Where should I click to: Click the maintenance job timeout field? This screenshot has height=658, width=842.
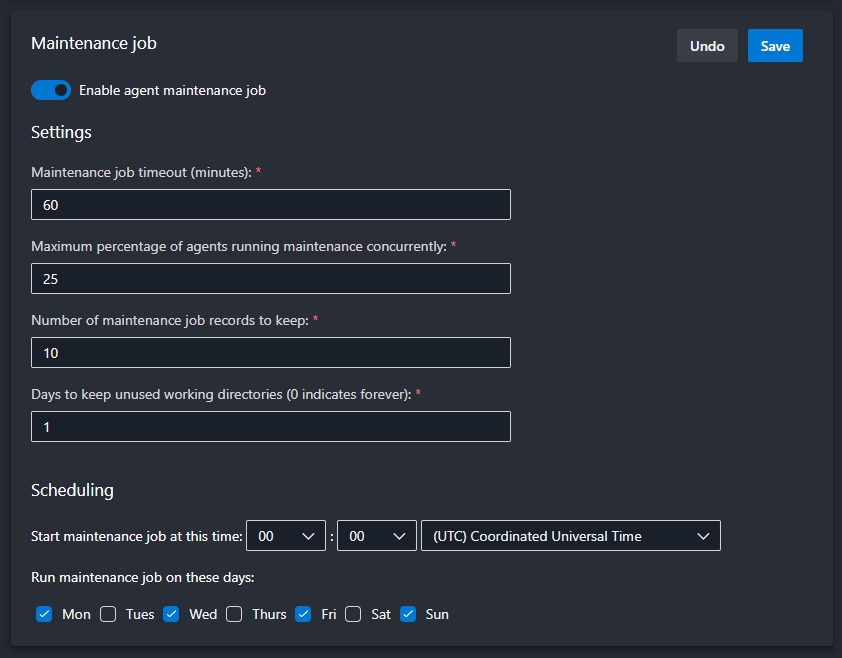tap(271, 205)
